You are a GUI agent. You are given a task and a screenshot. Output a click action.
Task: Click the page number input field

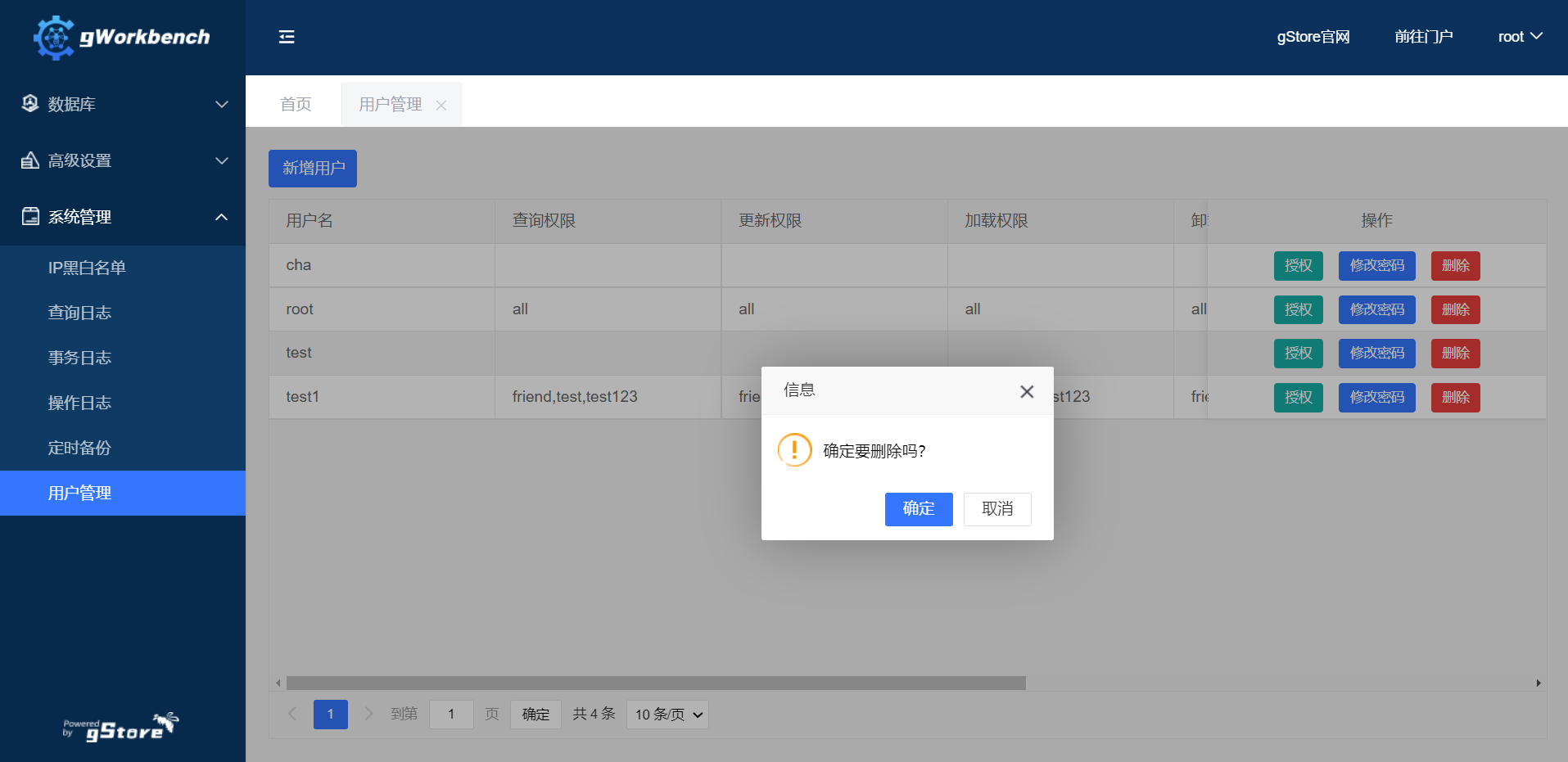tap(451, 715)
